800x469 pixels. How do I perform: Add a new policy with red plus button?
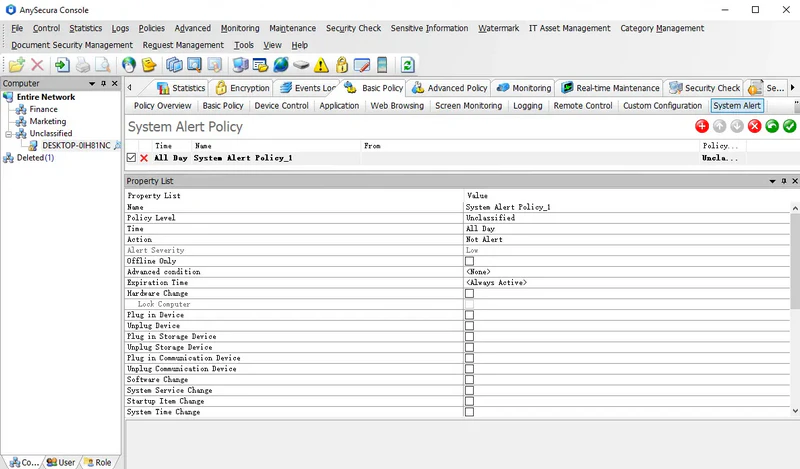pos(702,126)
